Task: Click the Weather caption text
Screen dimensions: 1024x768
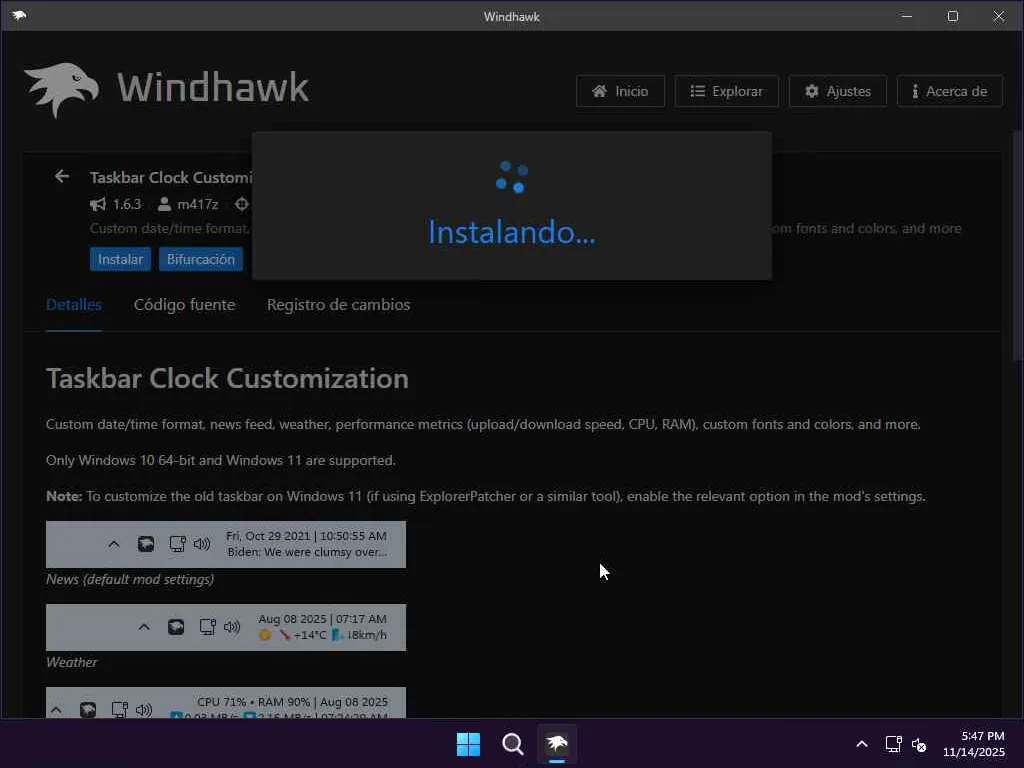Action: [72, 662]
